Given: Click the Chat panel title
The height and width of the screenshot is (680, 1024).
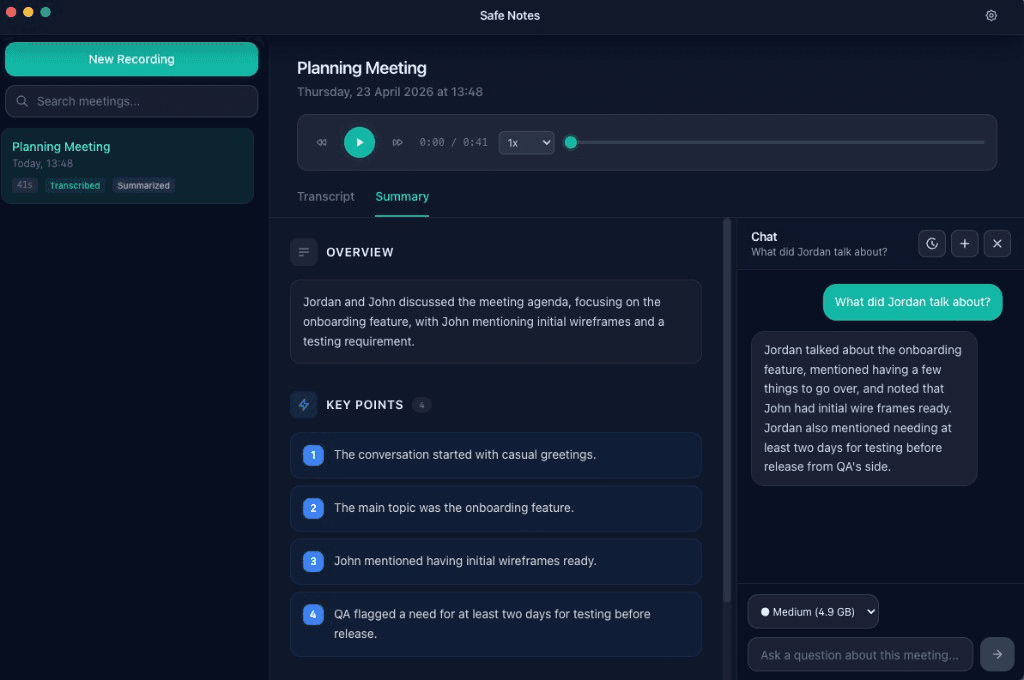Looking at the screenshot, I should [764, 236].
